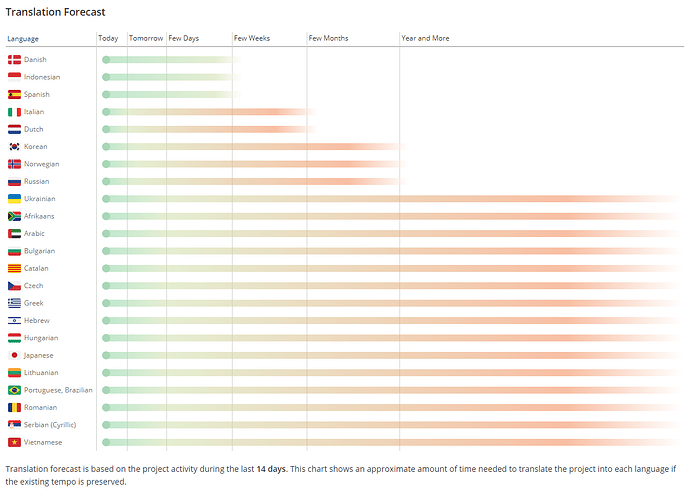This screenshot has width=690, height=491.
Task: Click the Tomorrow column header
Action: pos(146,38)
